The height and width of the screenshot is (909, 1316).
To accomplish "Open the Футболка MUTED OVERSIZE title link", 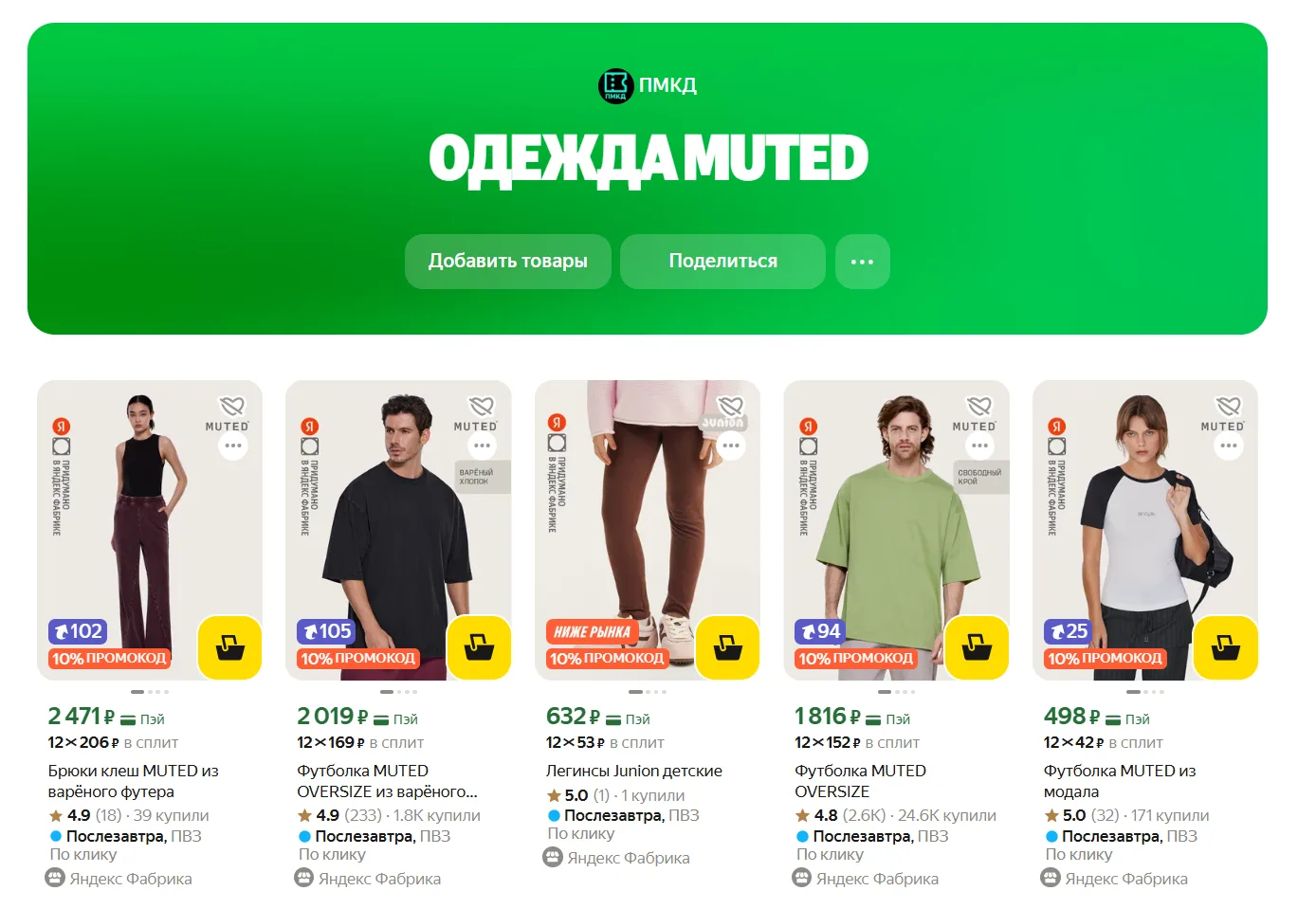I will click(860, 781).
